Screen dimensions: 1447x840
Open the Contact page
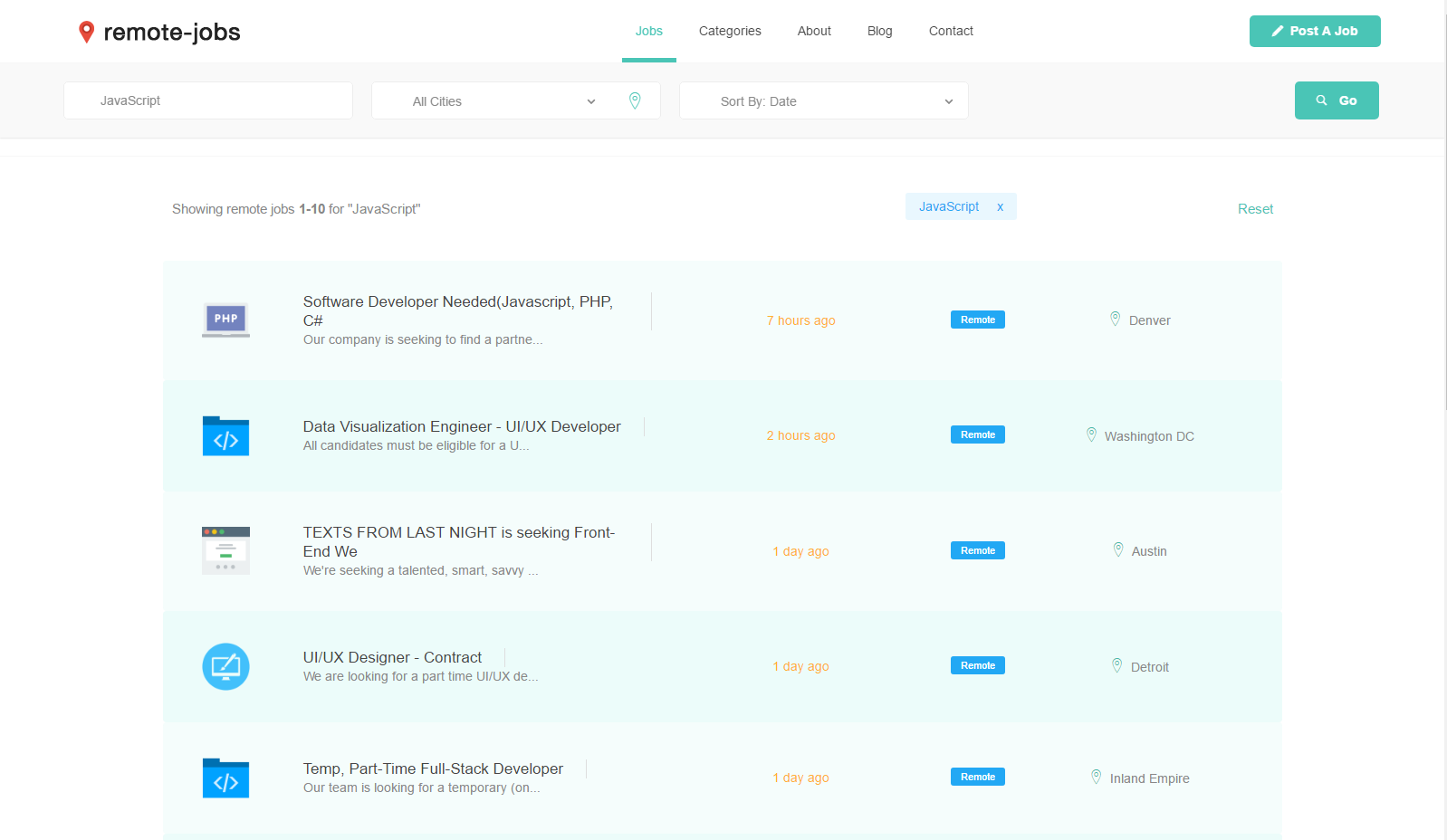[x=951, y=31]
